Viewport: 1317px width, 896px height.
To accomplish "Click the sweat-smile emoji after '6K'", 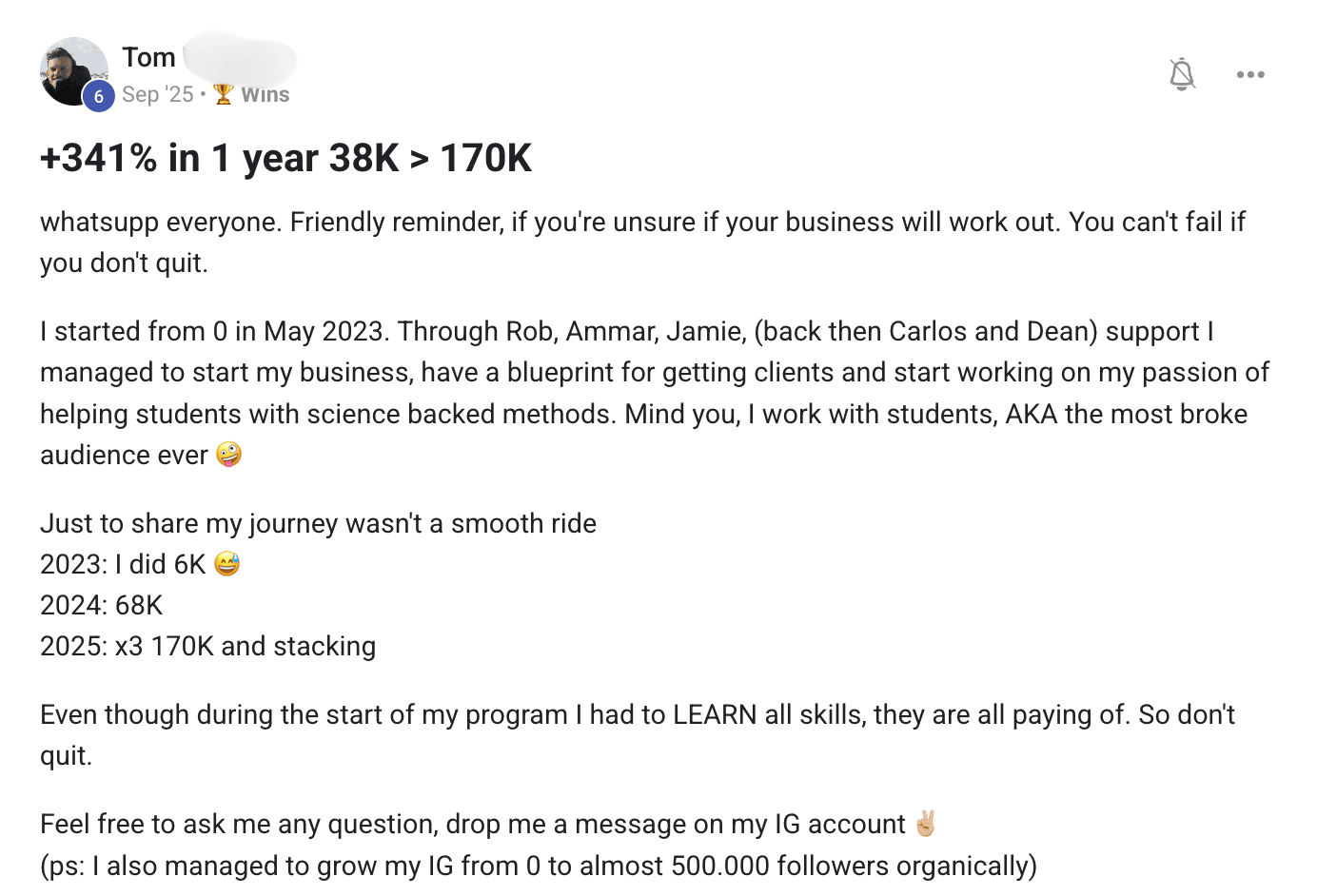I will tap(227, 564).
